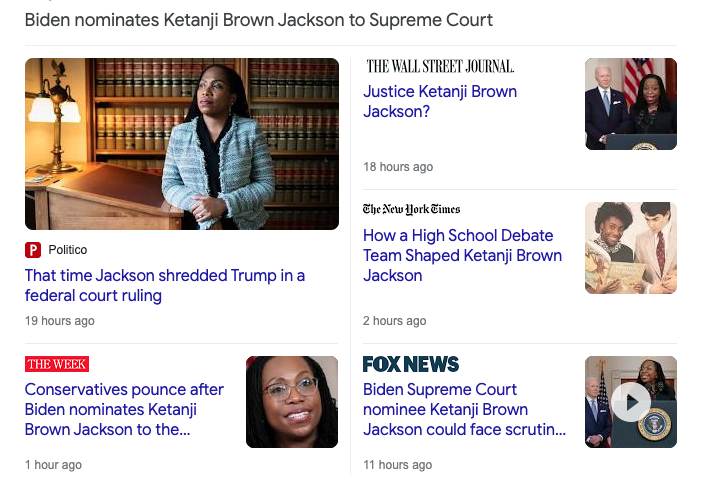The width and height of the screenshot is (715, 482).
Task: Open the Wall Street Journal article thumbnail
Action: pos(631,104)
